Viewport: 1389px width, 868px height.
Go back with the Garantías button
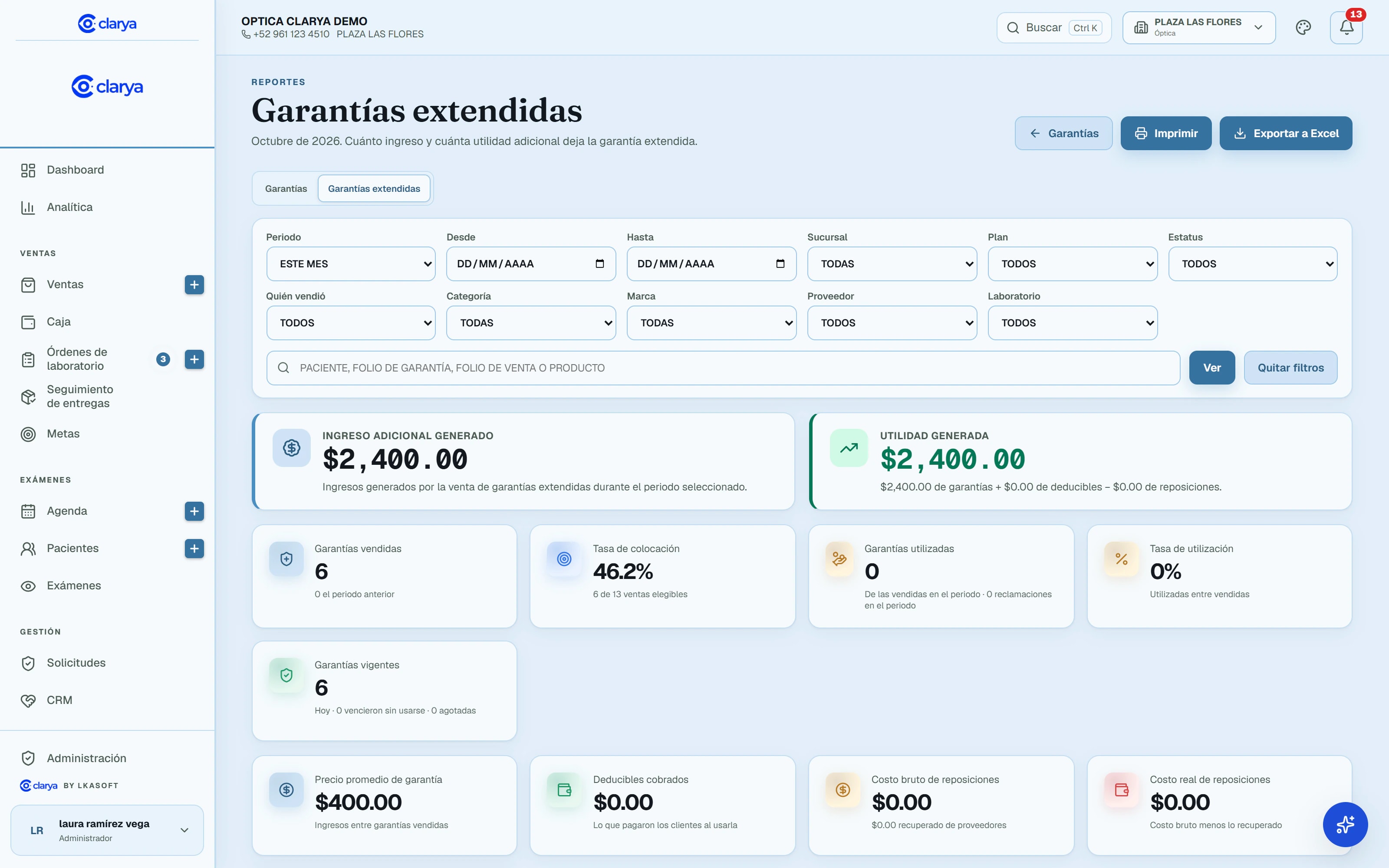click(x=1063, y=133)
